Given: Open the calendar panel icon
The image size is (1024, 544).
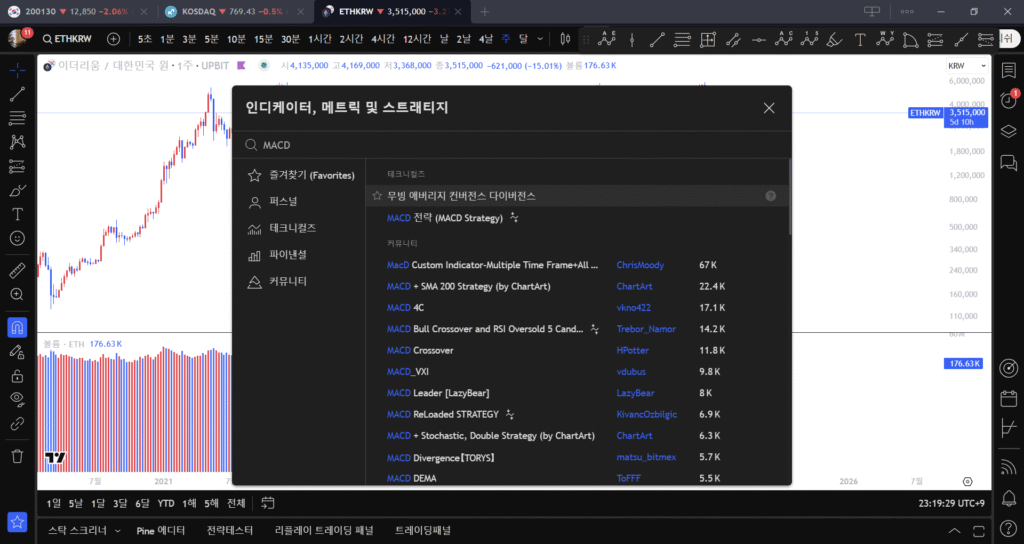Looking at the screenshot, I should (1009, 398).
